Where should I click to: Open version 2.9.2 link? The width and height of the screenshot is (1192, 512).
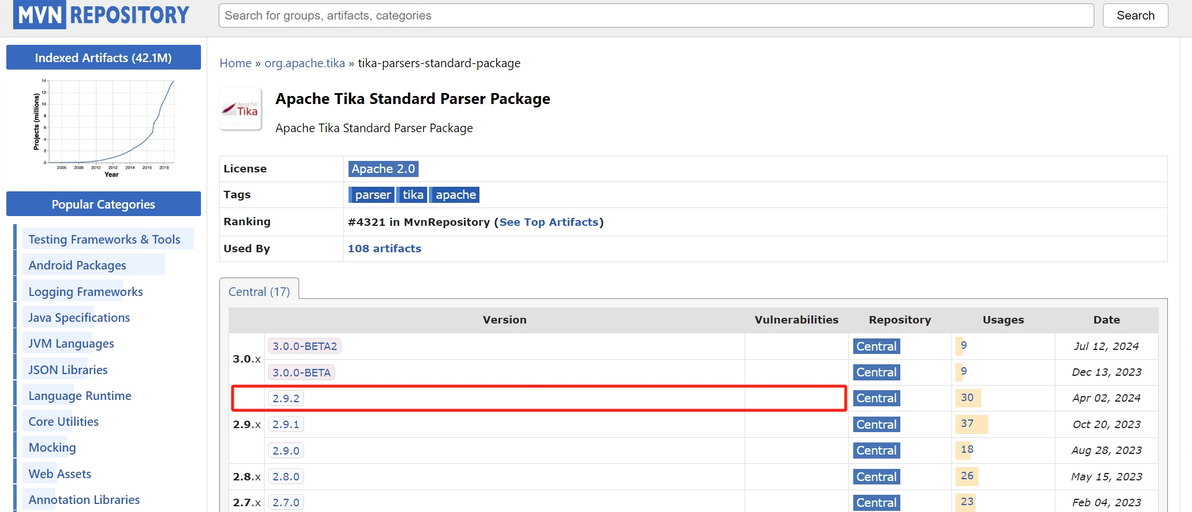click(286, 398)
